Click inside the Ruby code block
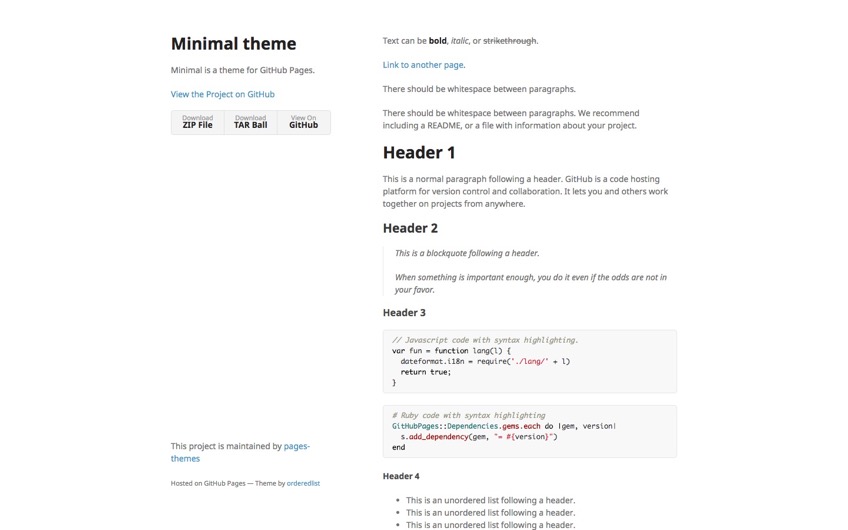Viewport: 848px width, 530px height. pyautogui.click(x=529, y=431)
